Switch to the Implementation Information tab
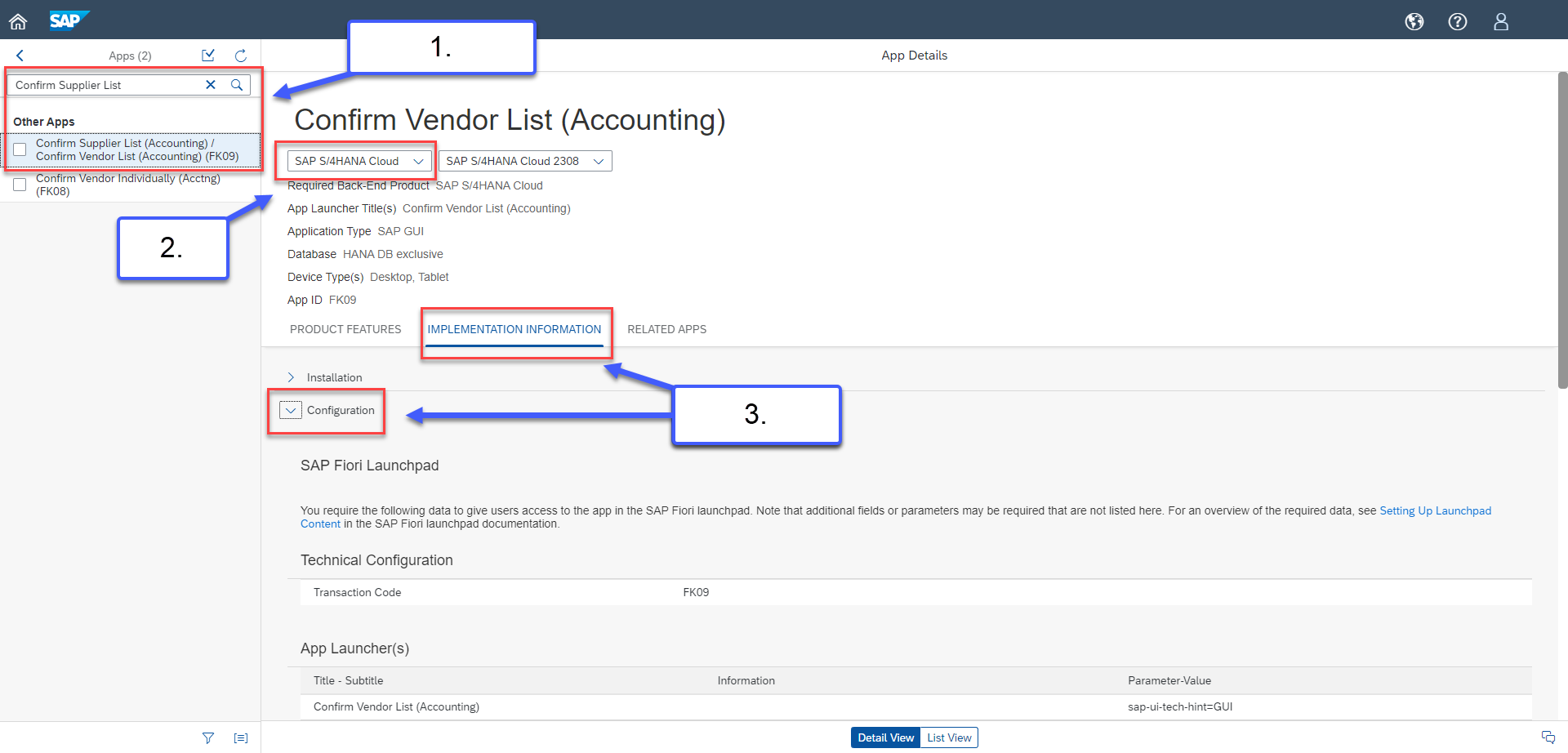 514,329
